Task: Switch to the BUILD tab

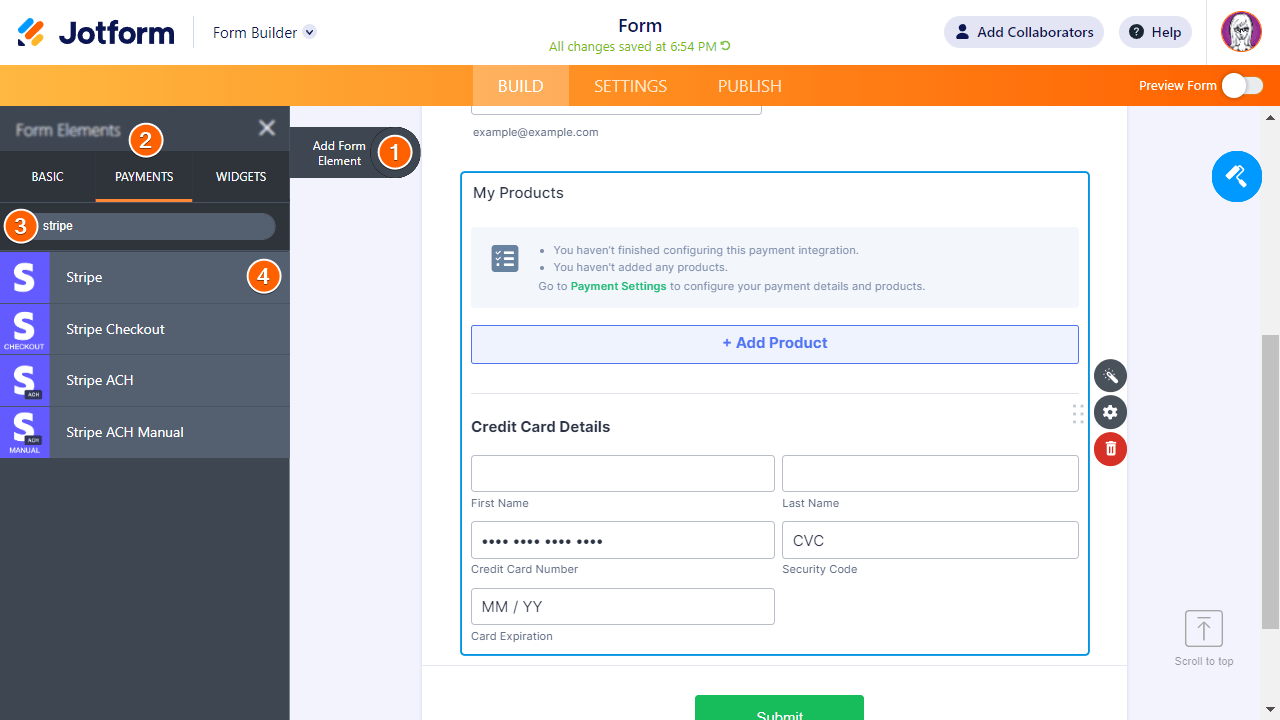Action: pos(521,86)
